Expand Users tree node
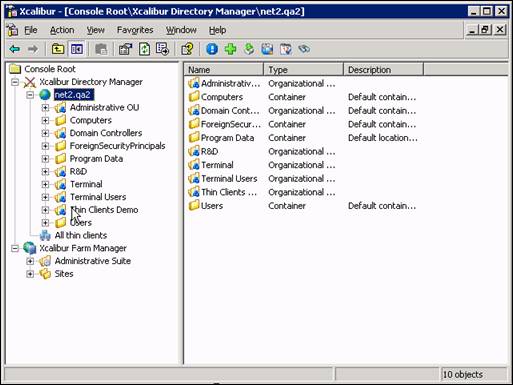Image resolution: width=513 pixels, height=385 pixels. (45, 223)
